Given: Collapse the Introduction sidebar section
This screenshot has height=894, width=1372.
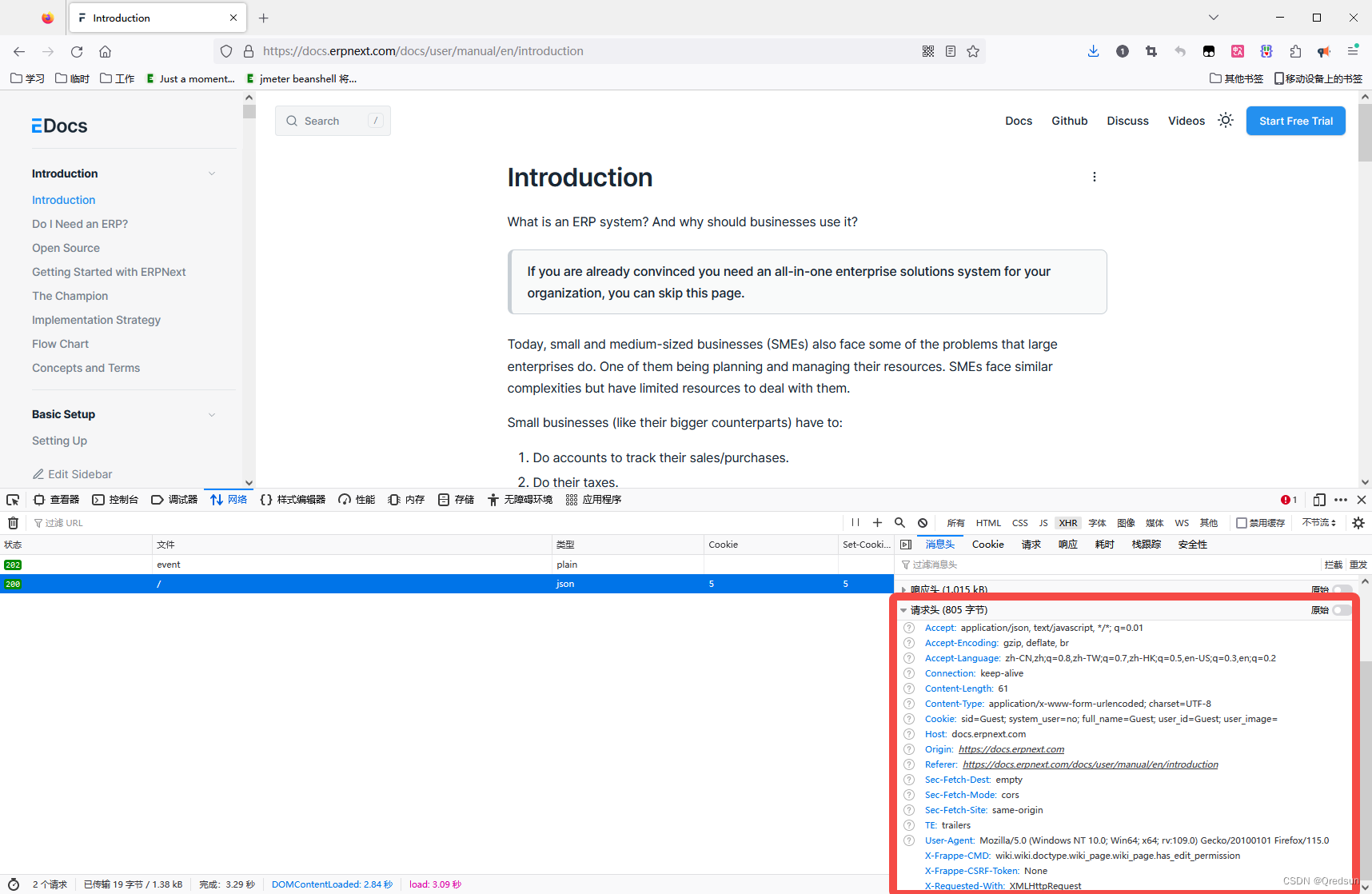Looking at the screenshot, I should pyautogui.click(x=212, y=174).
